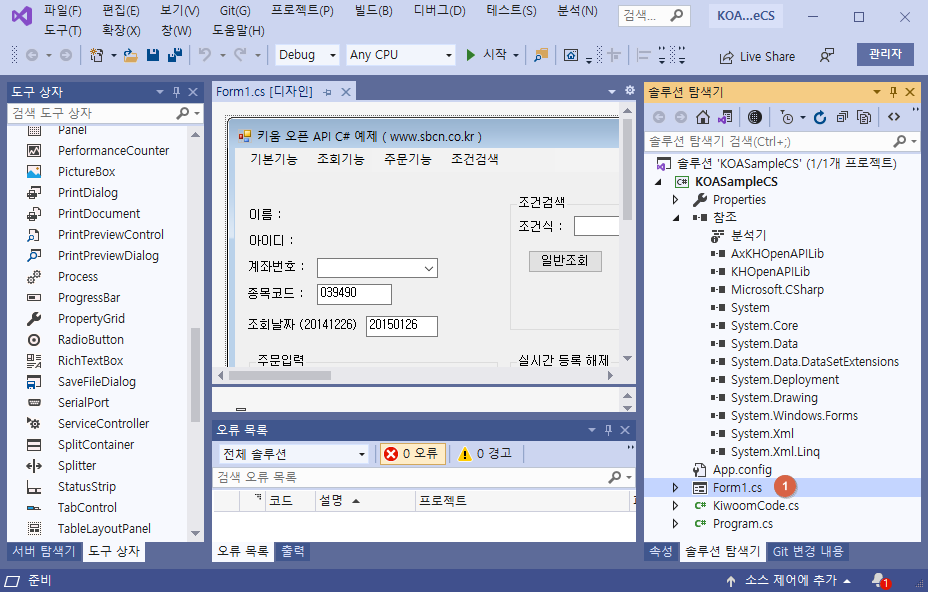Collapse the KOASampleCS project node
This screenshot has width=928, height=592.
click(x=658, y=182)
